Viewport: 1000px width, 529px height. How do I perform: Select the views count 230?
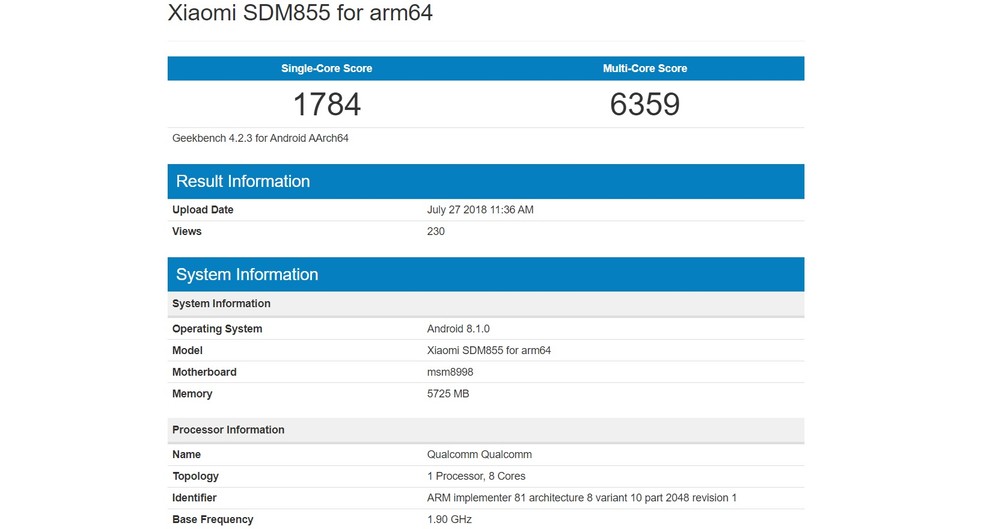(x=436, y=231)
